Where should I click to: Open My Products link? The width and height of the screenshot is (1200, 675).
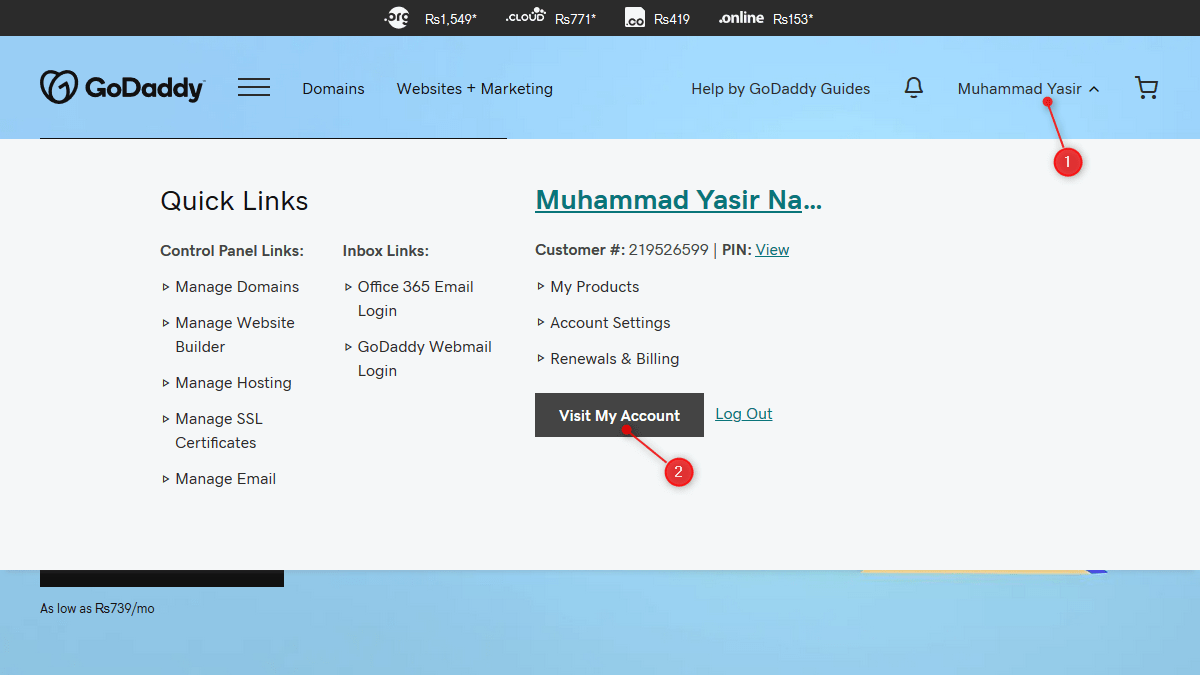(594, 287)
